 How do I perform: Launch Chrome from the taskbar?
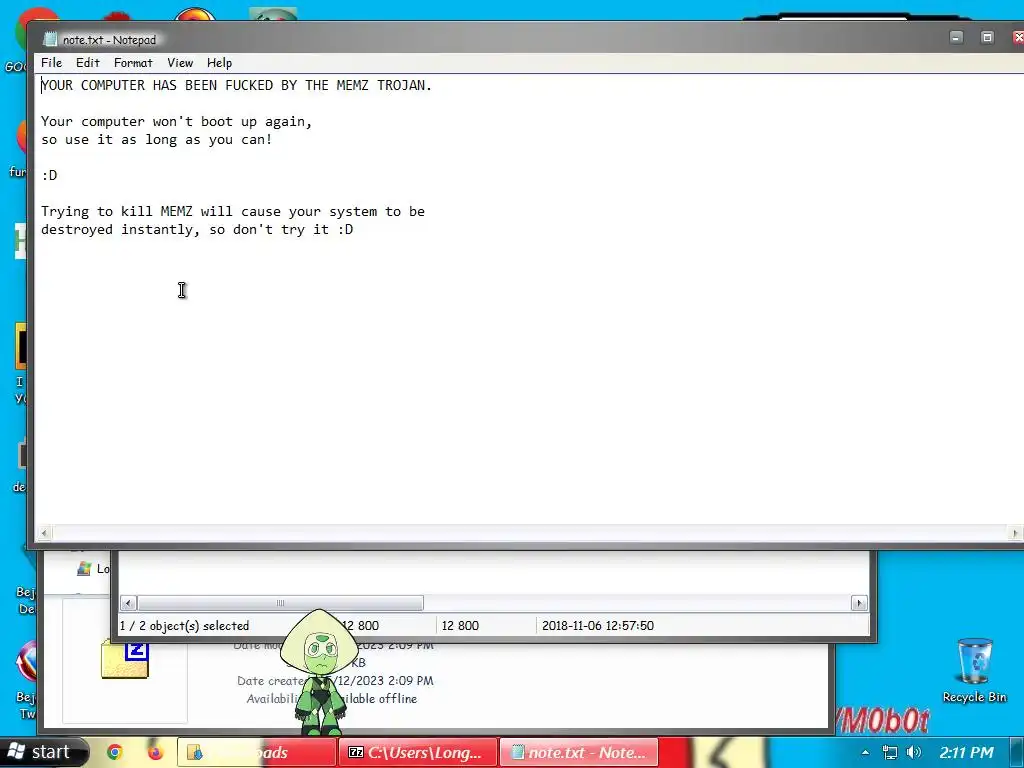pos(115,752)
